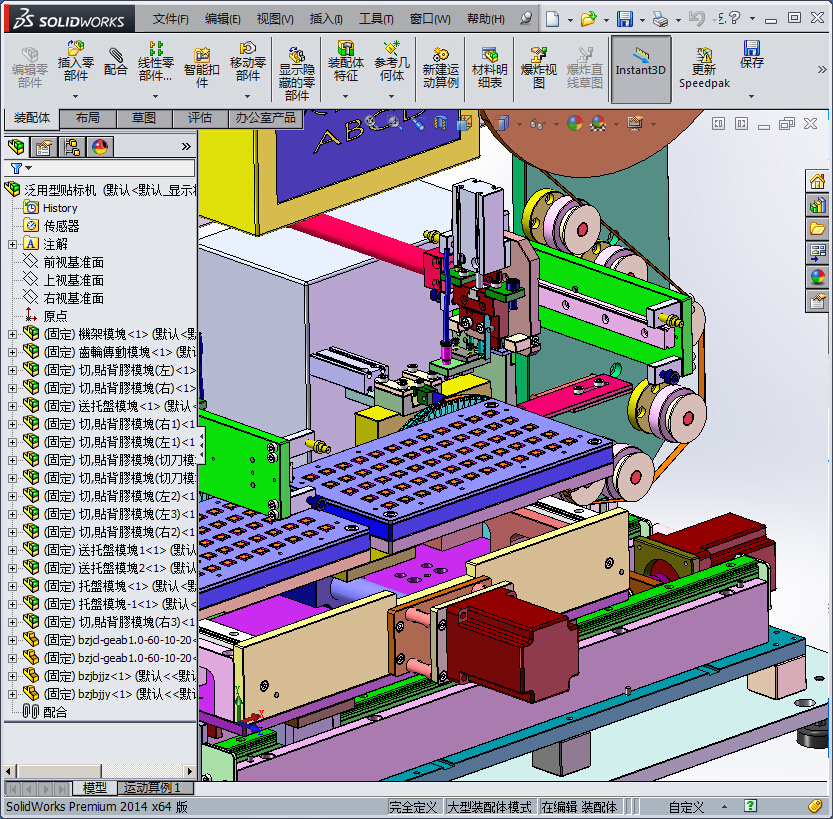Screen dimensions: 833x819
Task: Open 视图(V) menu
Action: tap(275, 19)
